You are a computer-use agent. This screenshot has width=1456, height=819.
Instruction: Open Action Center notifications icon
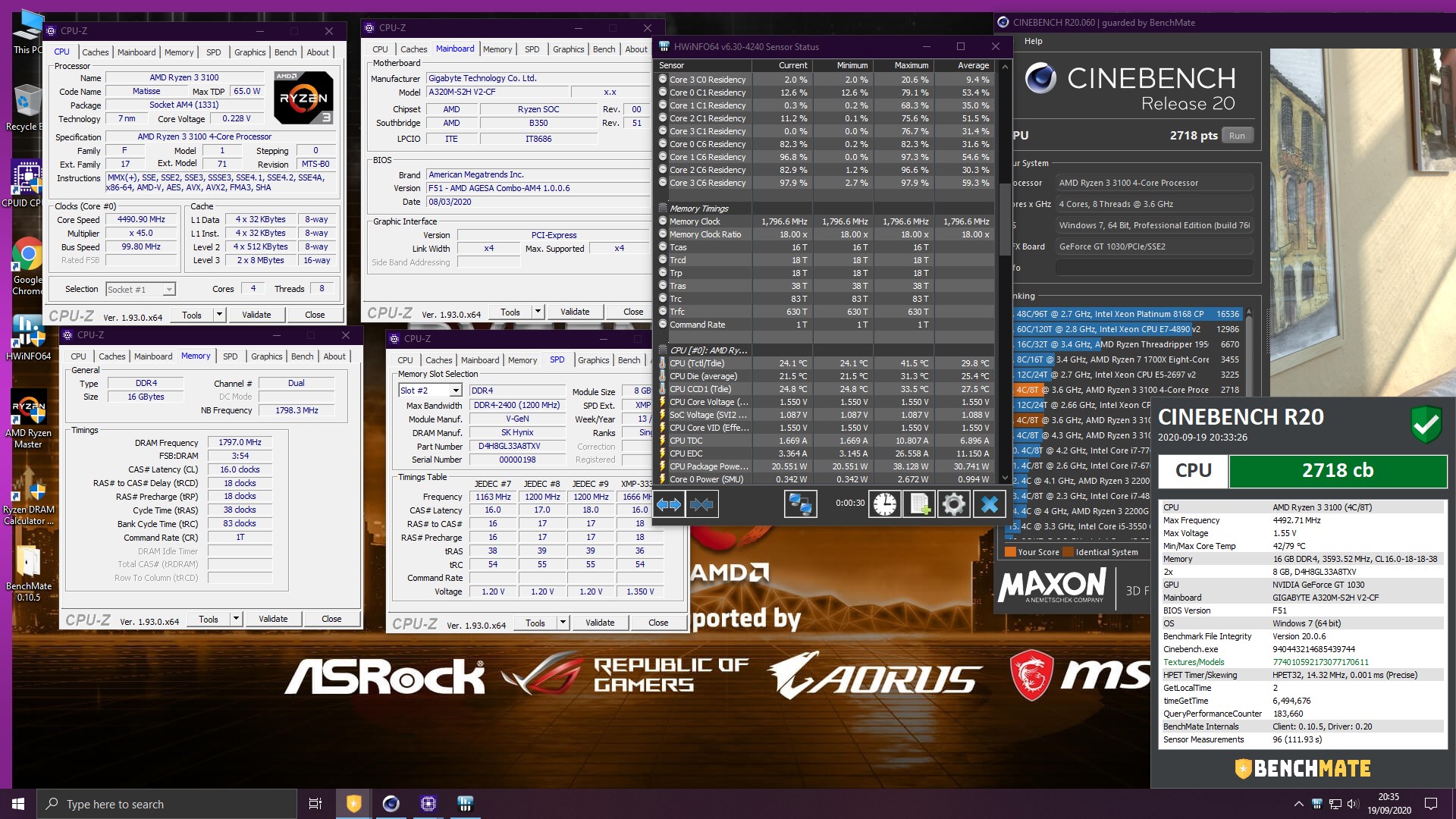[x=1431, y=804]
